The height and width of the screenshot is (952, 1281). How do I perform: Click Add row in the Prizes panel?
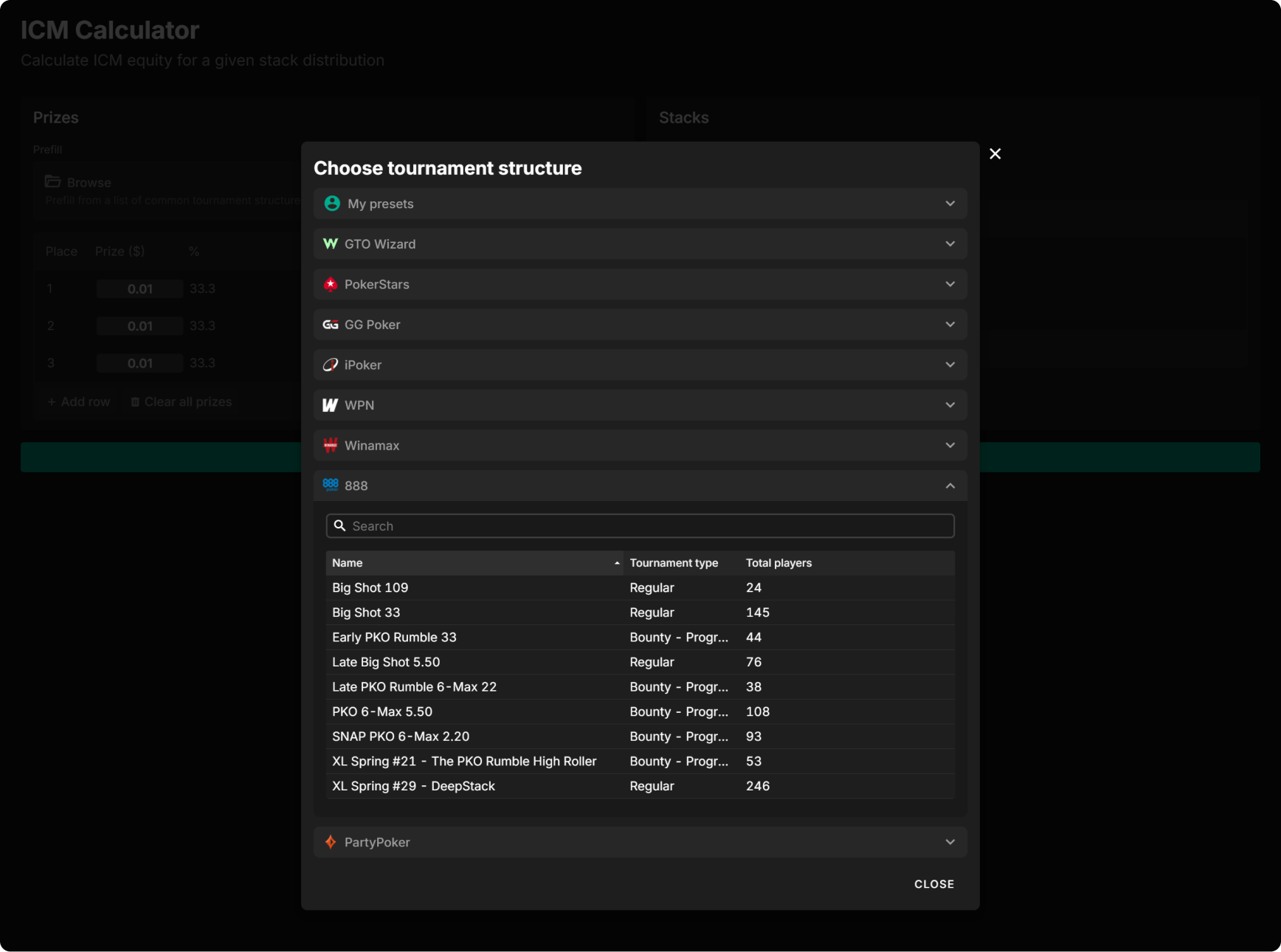coord(79,401)
